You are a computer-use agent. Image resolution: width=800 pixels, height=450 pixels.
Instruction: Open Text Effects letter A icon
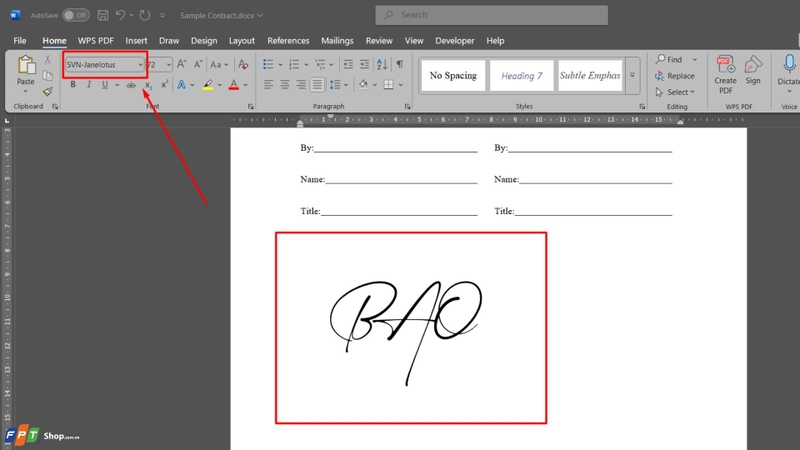[181, 85]
